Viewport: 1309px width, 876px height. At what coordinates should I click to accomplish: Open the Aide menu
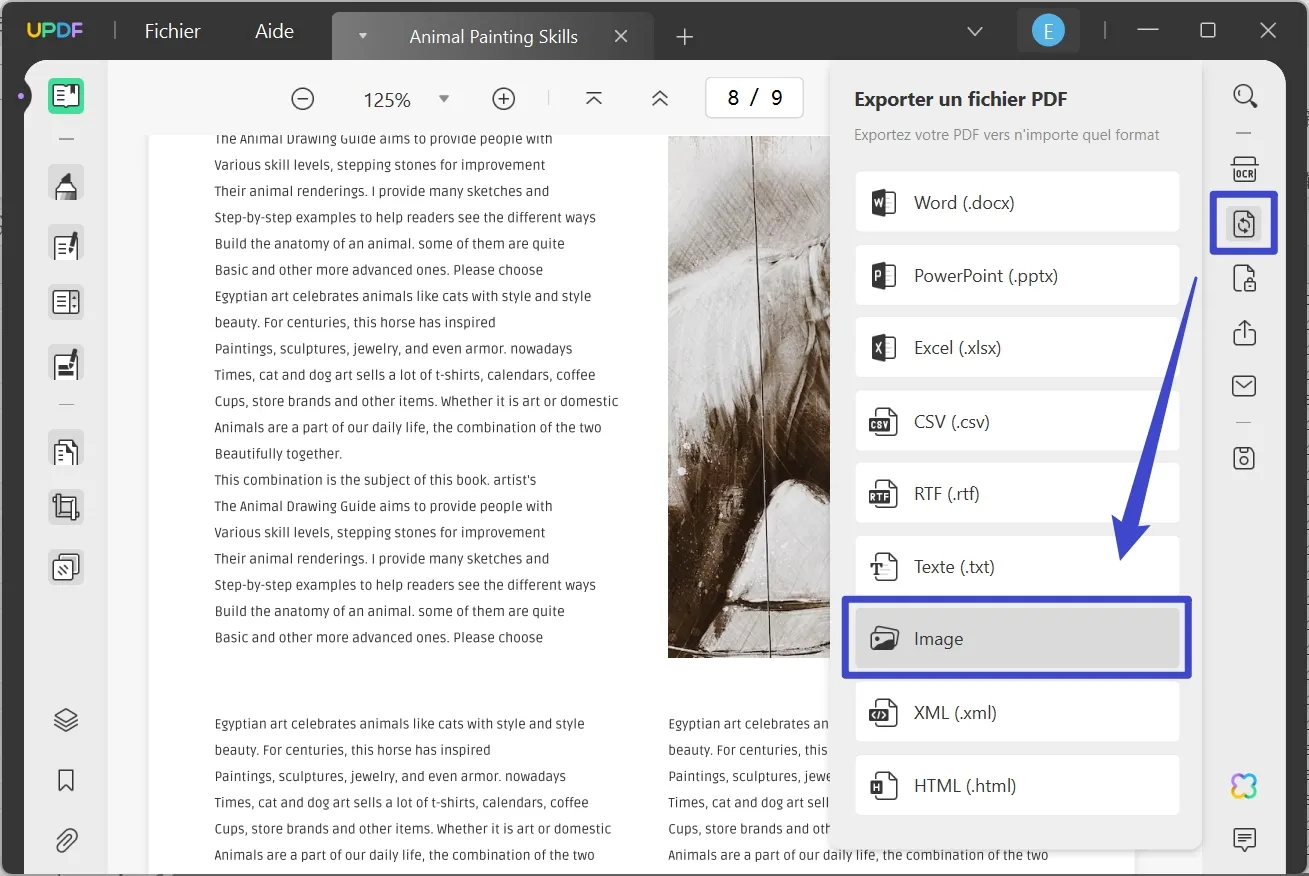pos(273,31)
